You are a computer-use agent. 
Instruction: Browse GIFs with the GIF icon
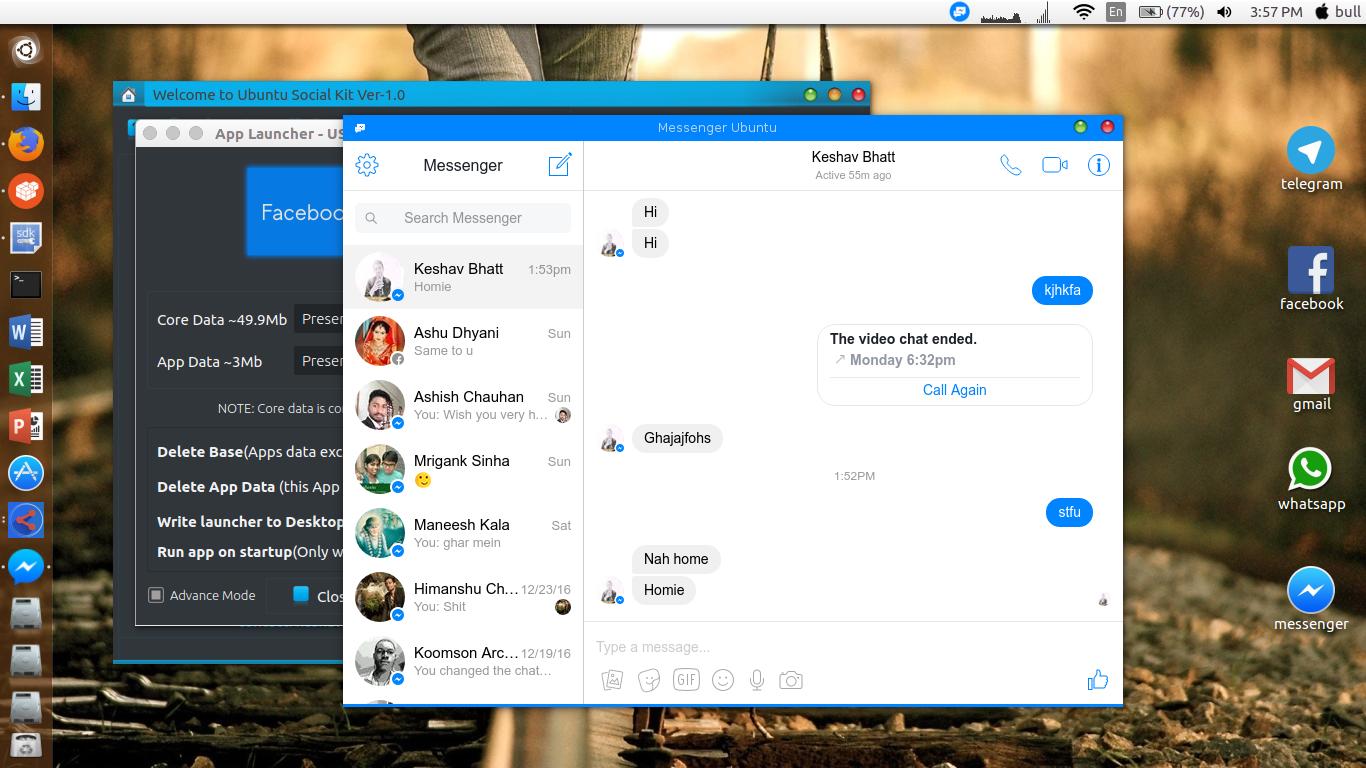686,679
